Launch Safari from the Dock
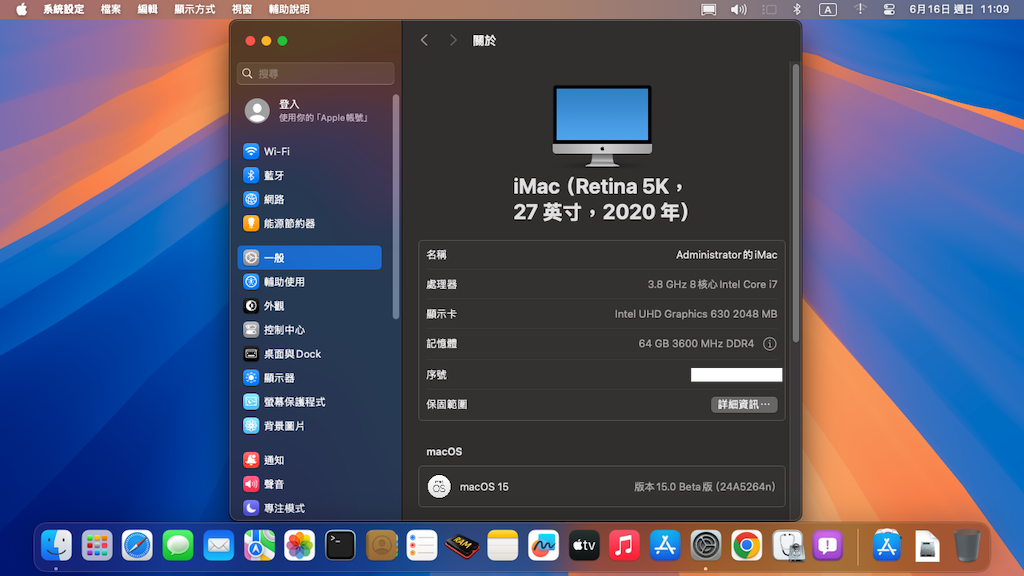 coord(137,545)
